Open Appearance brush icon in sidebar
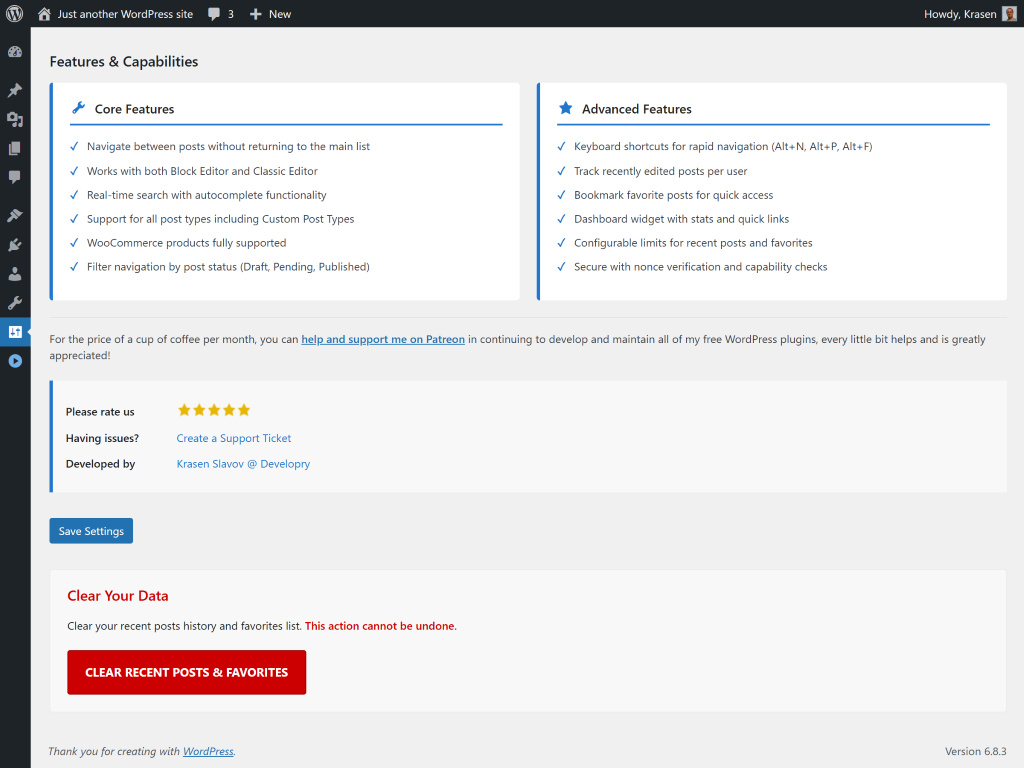 click(15, 216)
